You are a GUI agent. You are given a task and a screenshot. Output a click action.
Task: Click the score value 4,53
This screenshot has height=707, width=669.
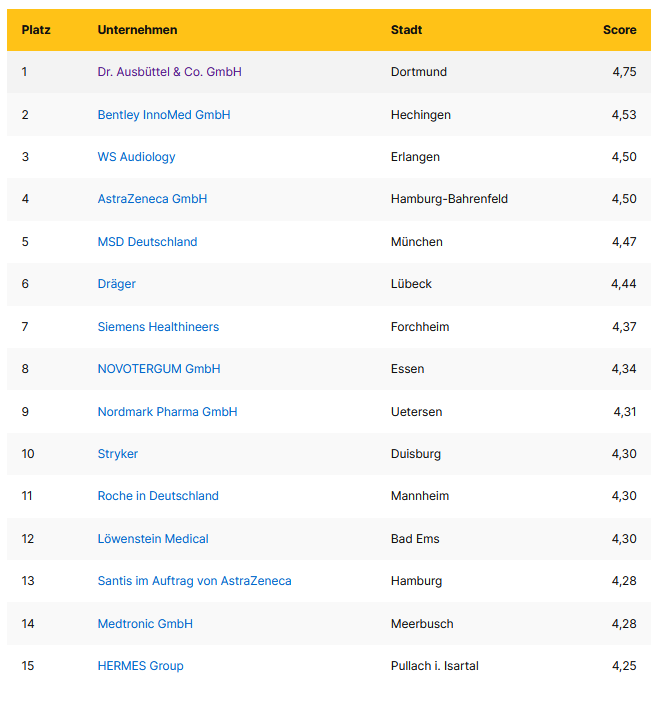point(624,115)
